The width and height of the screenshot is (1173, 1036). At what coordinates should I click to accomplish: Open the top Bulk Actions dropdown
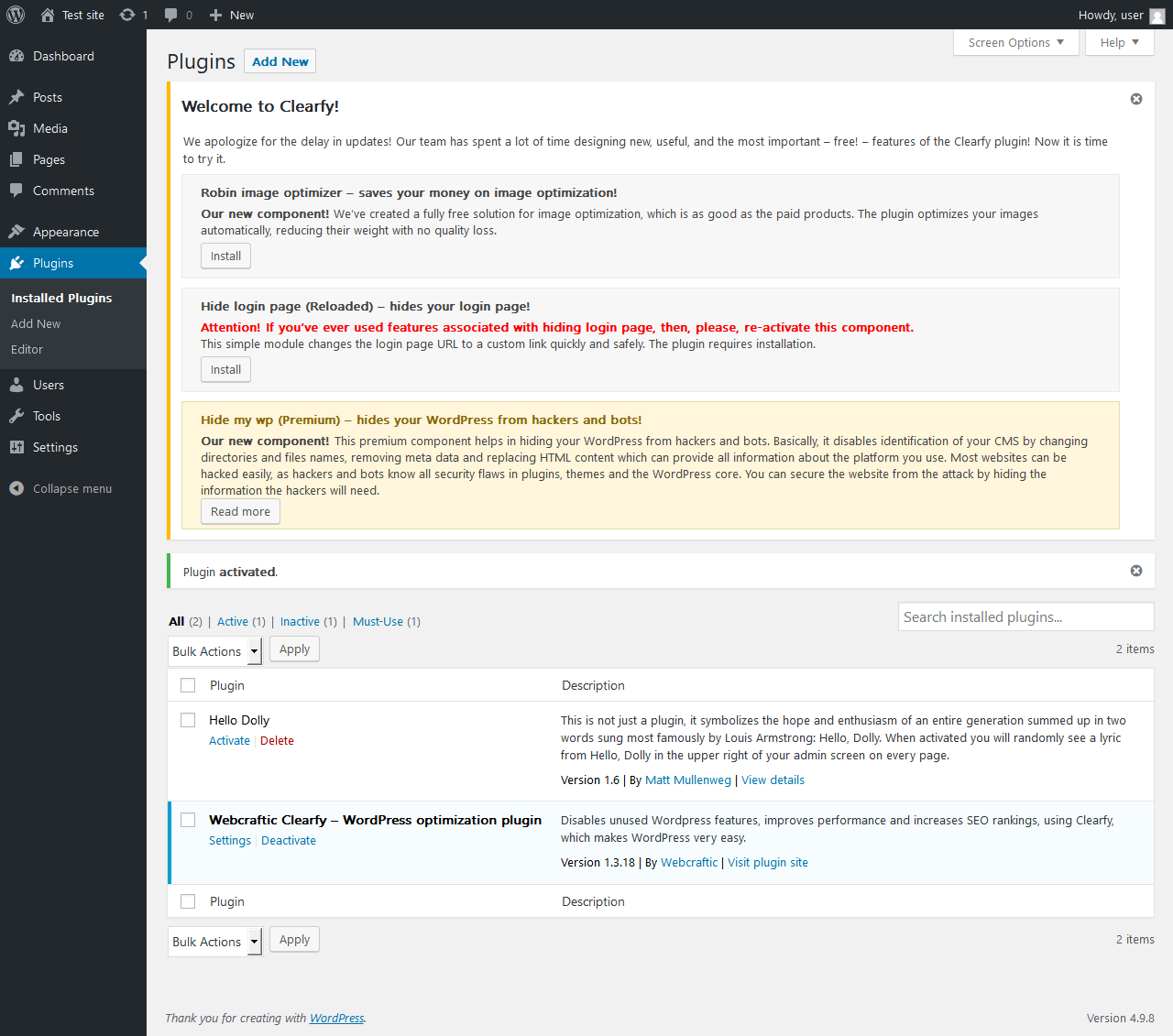214,651
